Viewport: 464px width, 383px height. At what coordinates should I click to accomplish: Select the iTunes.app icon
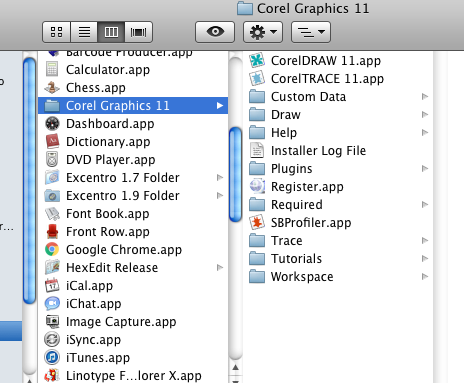coord(52,357)
